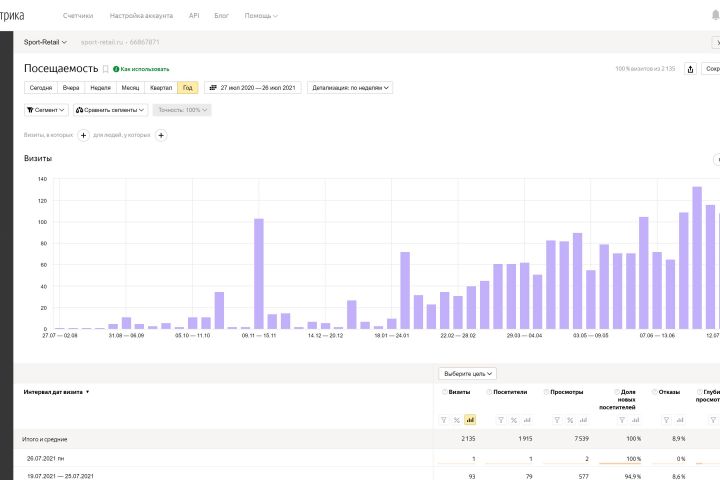Select the Визиты metric radio button

[444, 392]
